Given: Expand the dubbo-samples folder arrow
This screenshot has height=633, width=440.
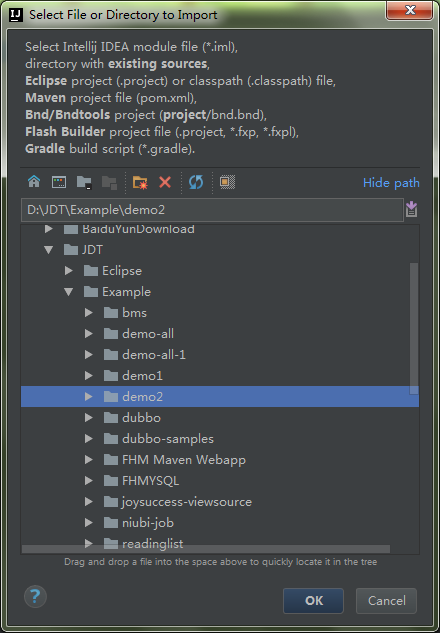Looking at the screenshot, I should coord(89,438).
